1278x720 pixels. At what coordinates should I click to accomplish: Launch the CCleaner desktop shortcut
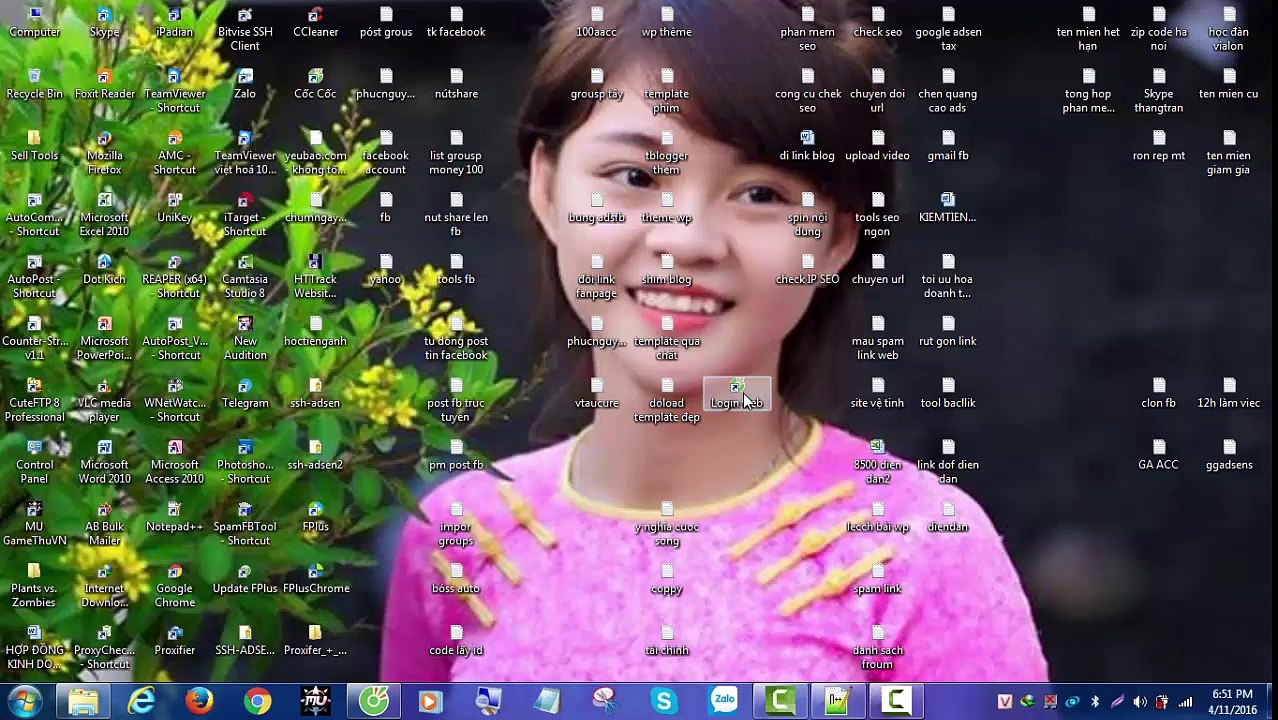(x=315, y=23)
